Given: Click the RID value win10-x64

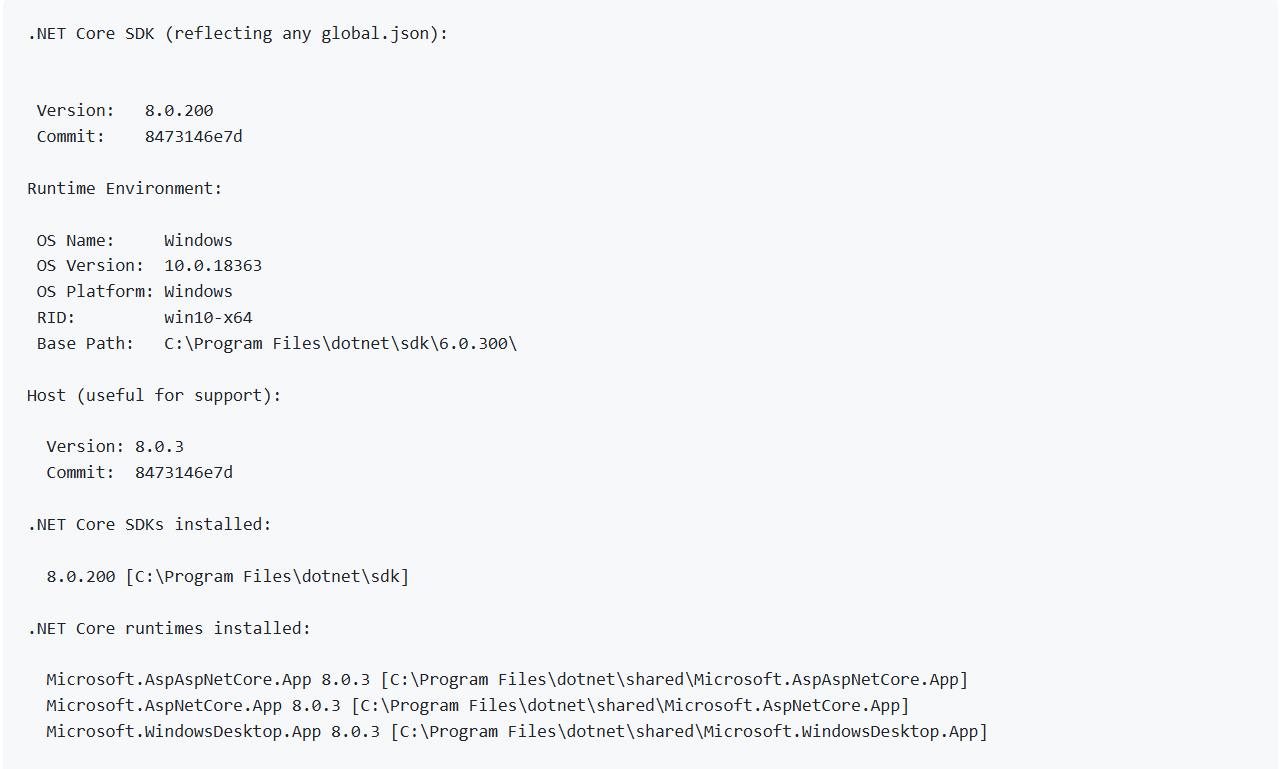Looking at the screenshot, I should [208, 317].
